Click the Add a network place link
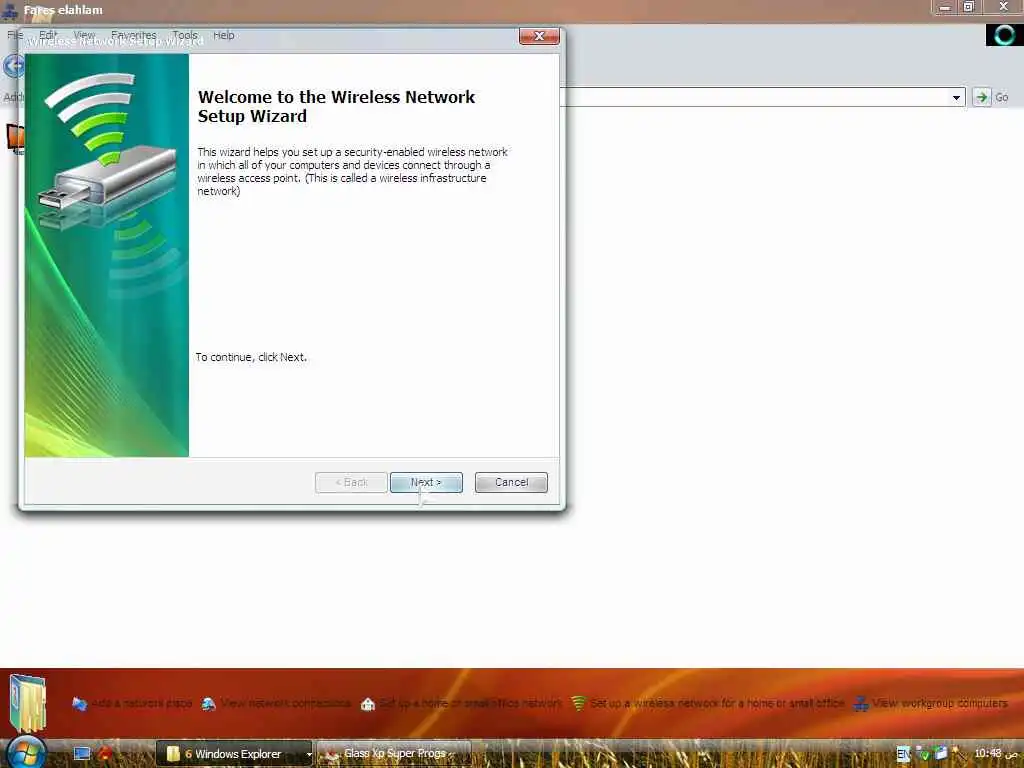1024x768 pixels. [x=142, y=703]
